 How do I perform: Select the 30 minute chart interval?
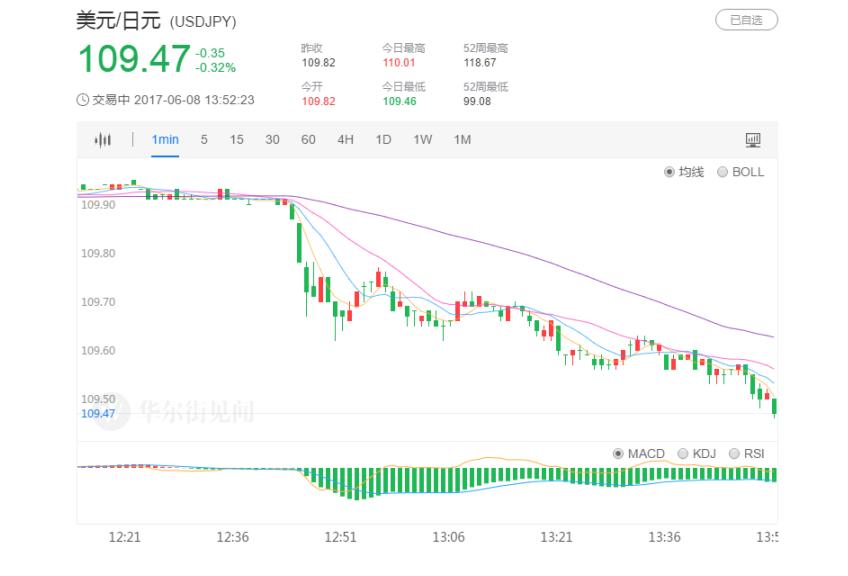(272, 140)
